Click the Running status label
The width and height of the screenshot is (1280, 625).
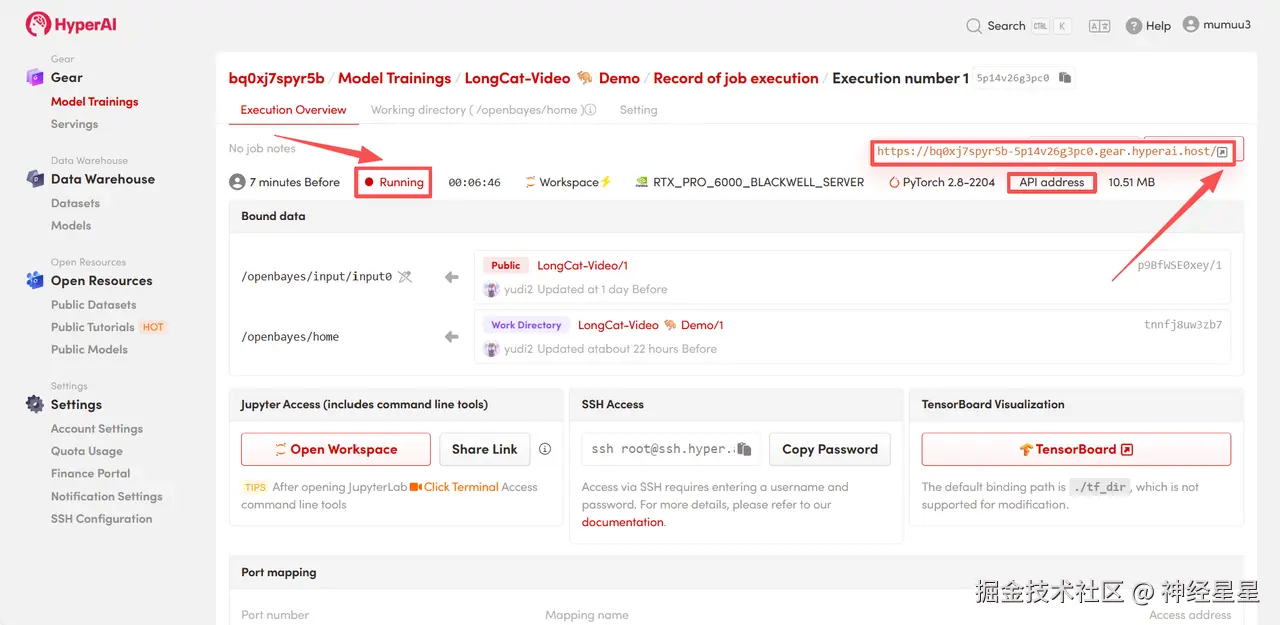pos(394,182)
